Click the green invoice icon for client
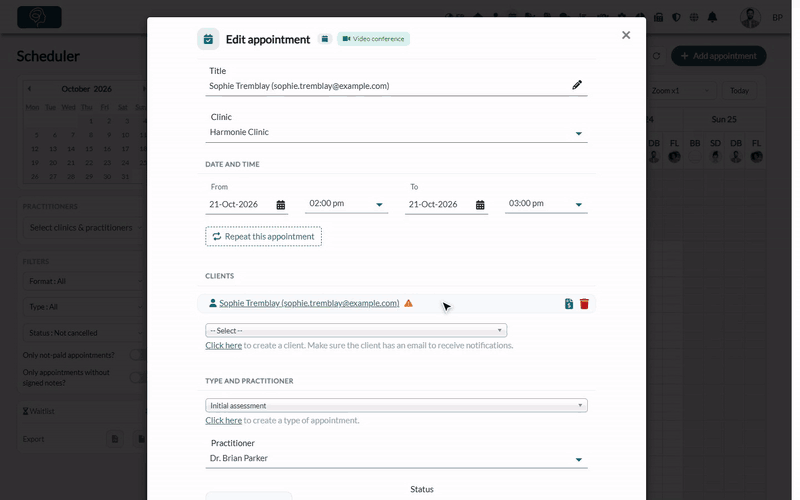Image resolution: width=800 pixels, height=500 pixels. (569, 304)
